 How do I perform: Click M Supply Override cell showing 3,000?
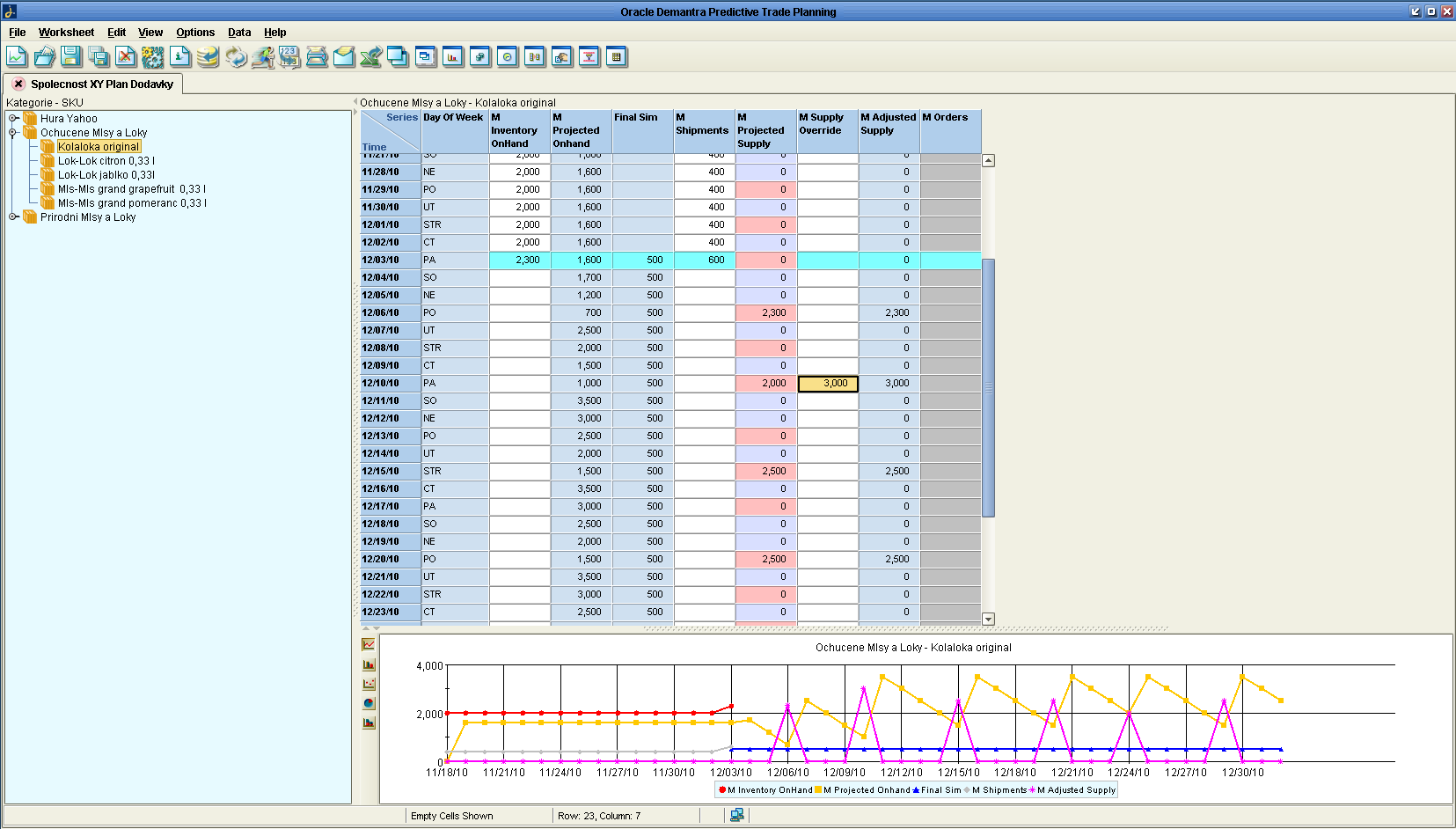click(x=828, y=383)
